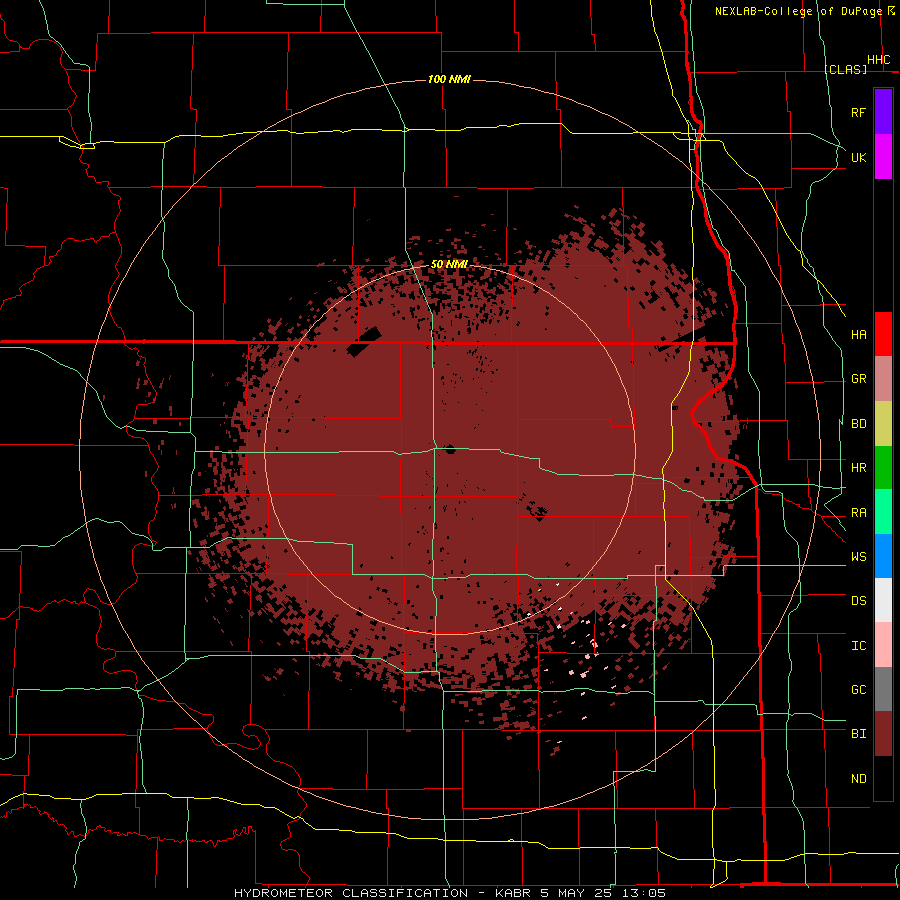Click the 'BI' legend label

pyautogui.click(x=859, y=734)
